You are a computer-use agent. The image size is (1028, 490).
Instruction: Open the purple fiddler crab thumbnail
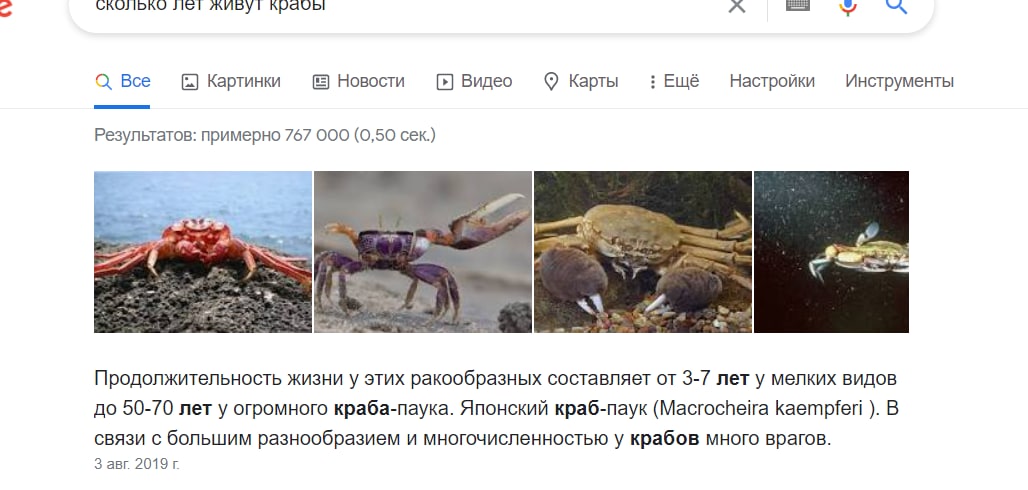[423, 252]
